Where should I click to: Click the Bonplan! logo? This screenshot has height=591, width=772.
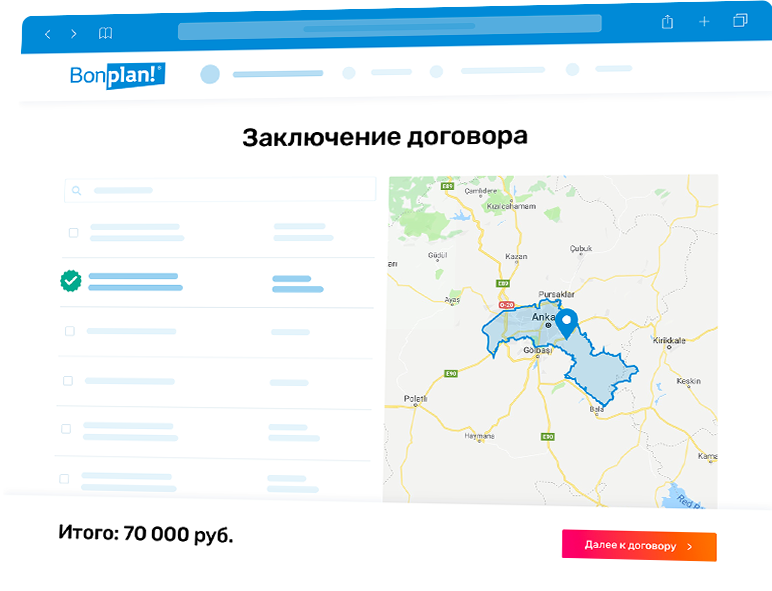coord(117,75)
